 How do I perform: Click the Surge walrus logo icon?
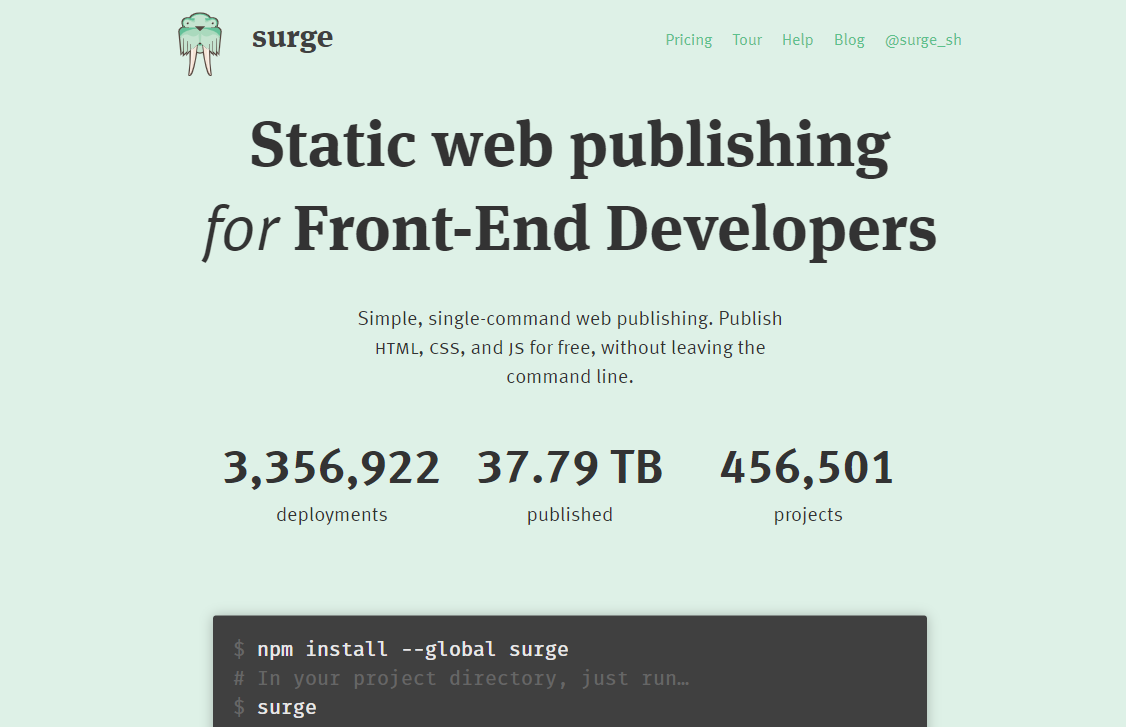click(x=200, y=44)
